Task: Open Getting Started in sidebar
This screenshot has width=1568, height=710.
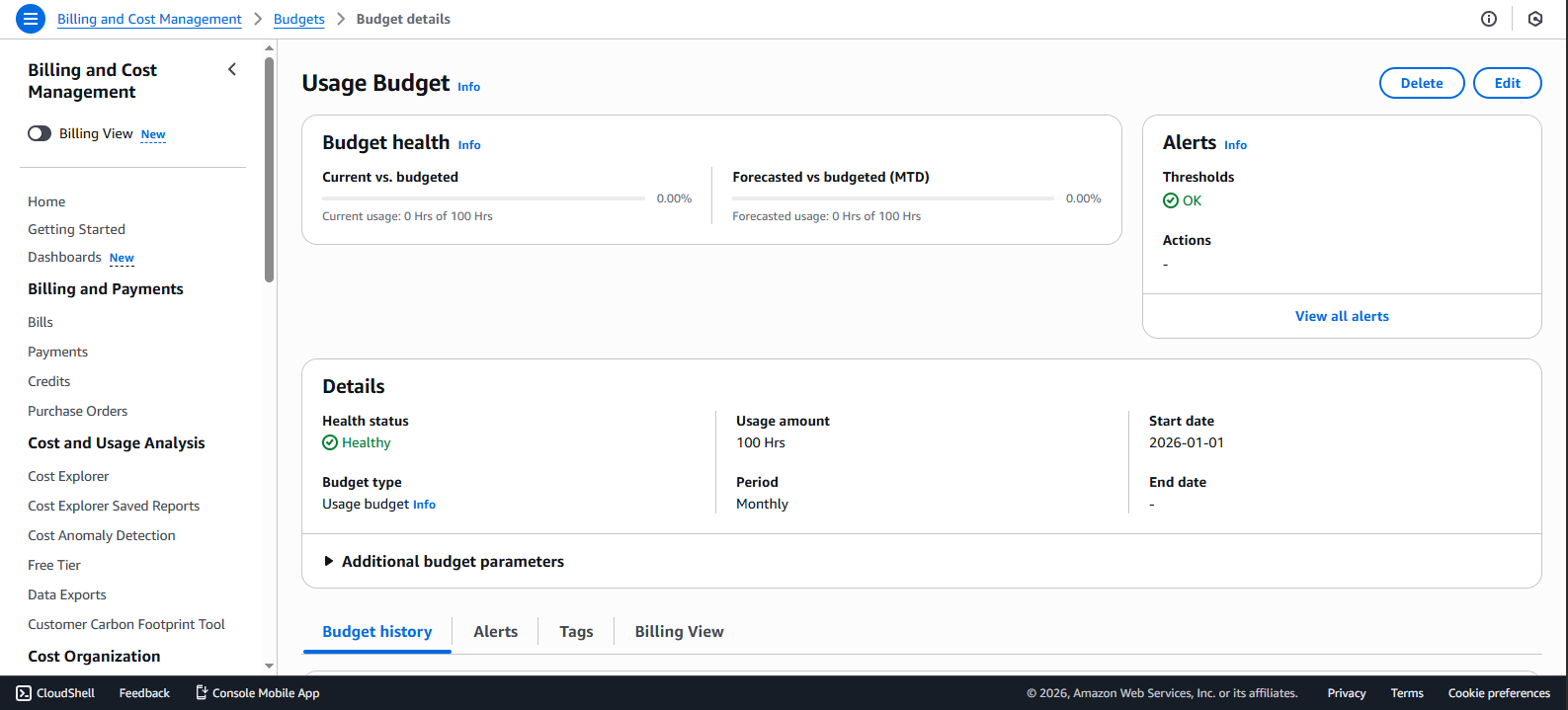Action: [x=76, y=229]
